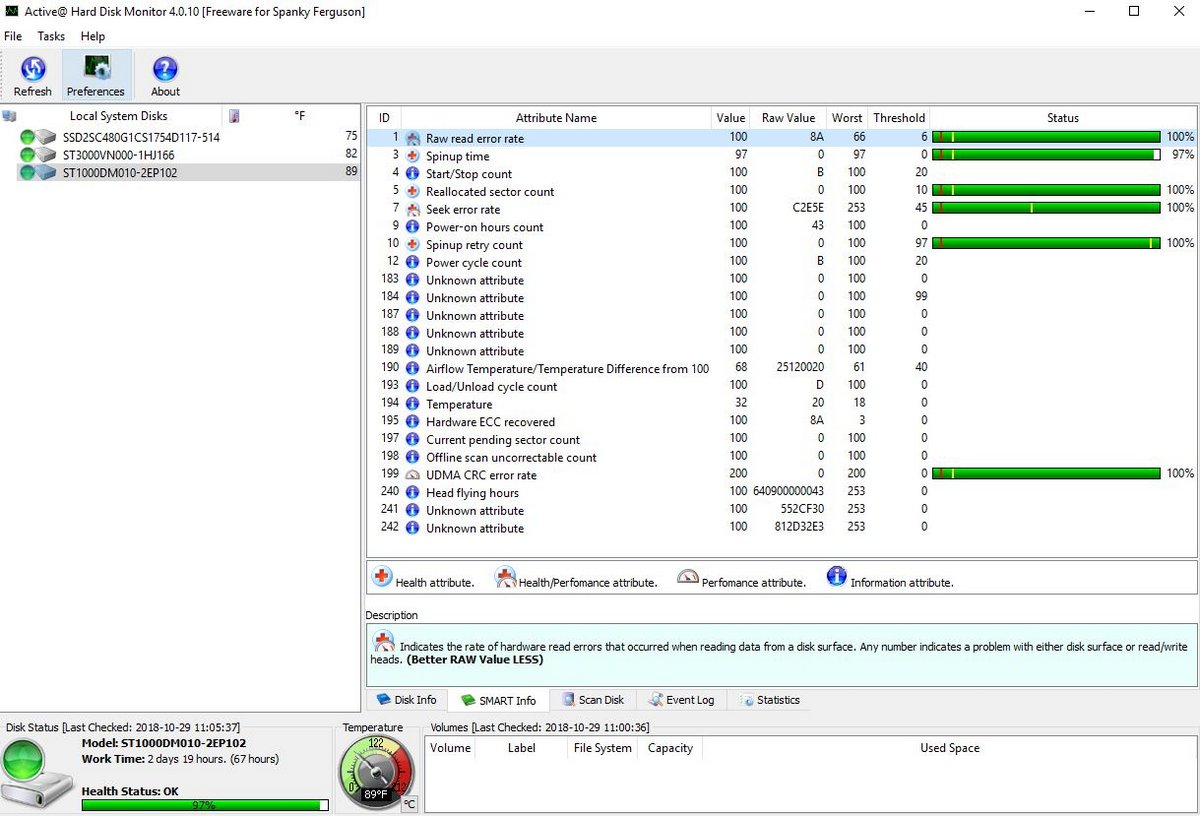1200x816 pixels.
Task: Click the info icon beside Start/Stop count
Action: pos(412,173)
